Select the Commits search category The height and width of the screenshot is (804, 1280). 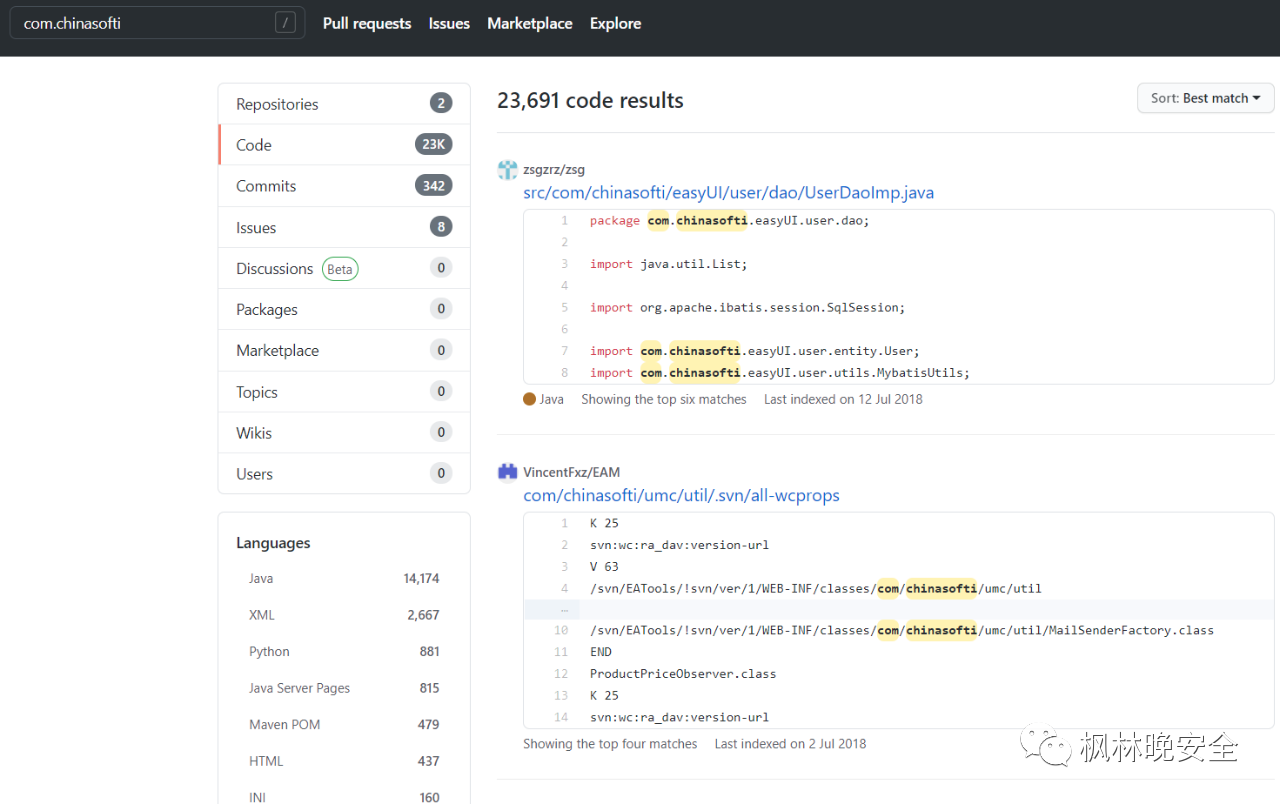[x=344, y=186]
